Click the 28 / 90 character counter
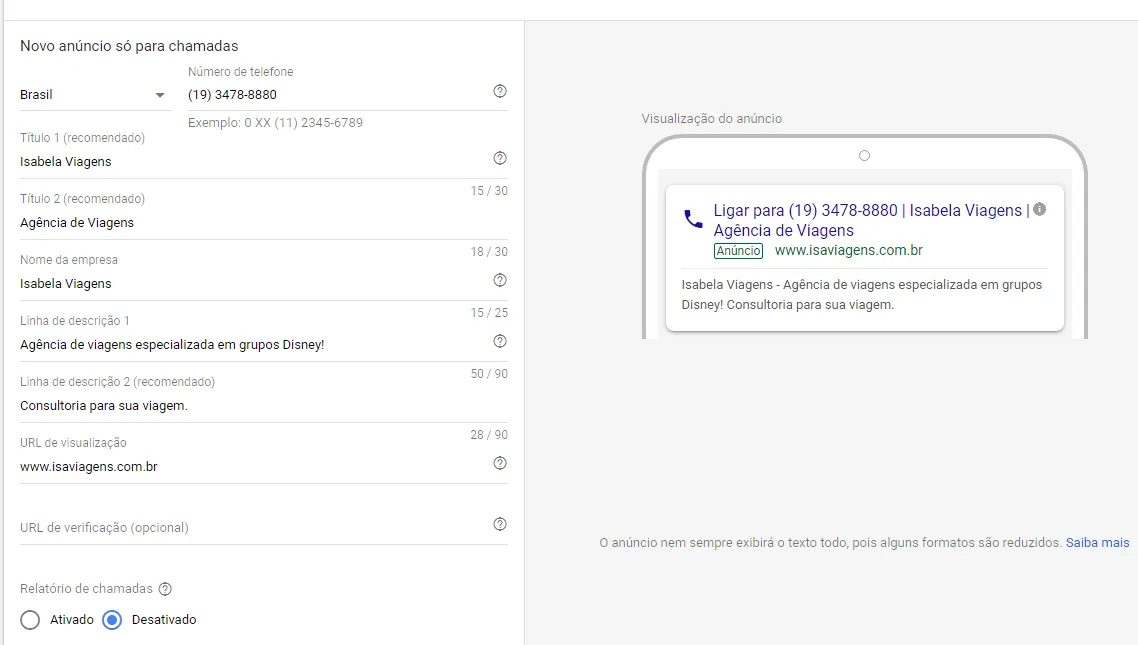 coord(489,435)
